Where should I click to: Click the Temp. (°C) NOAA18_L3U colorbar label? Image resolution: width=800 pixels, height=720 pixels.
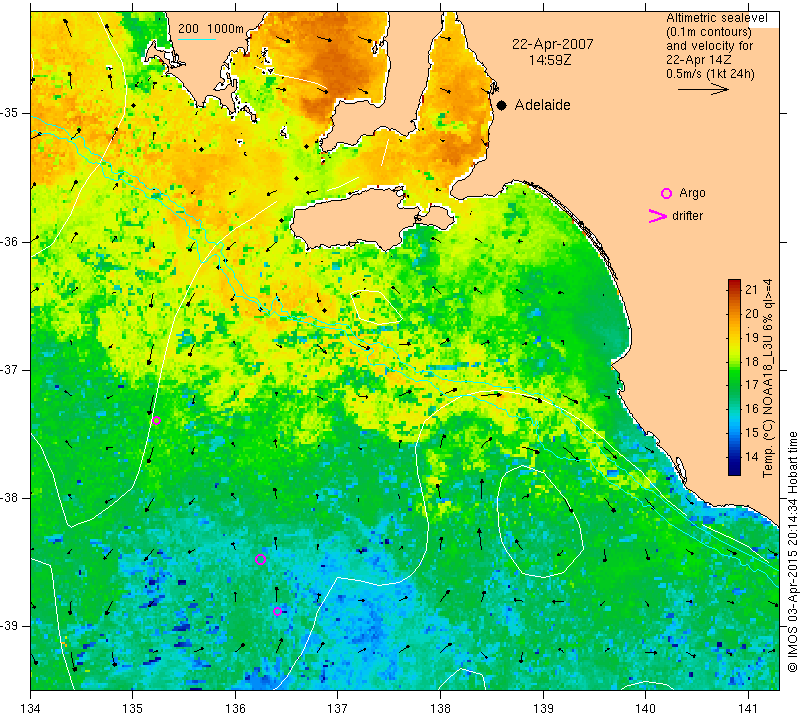coord(768,378)
